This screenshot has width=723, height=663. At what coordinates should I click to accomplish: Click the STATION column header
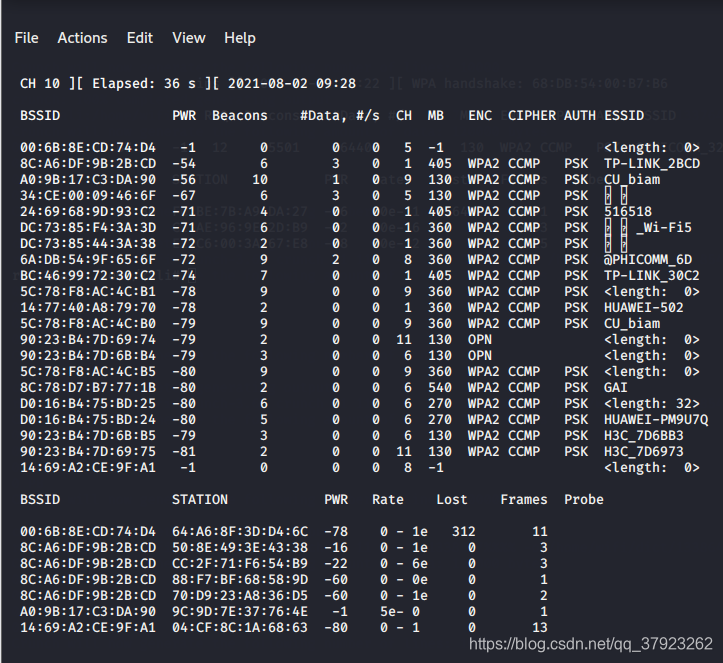click(x=200, y=500)
